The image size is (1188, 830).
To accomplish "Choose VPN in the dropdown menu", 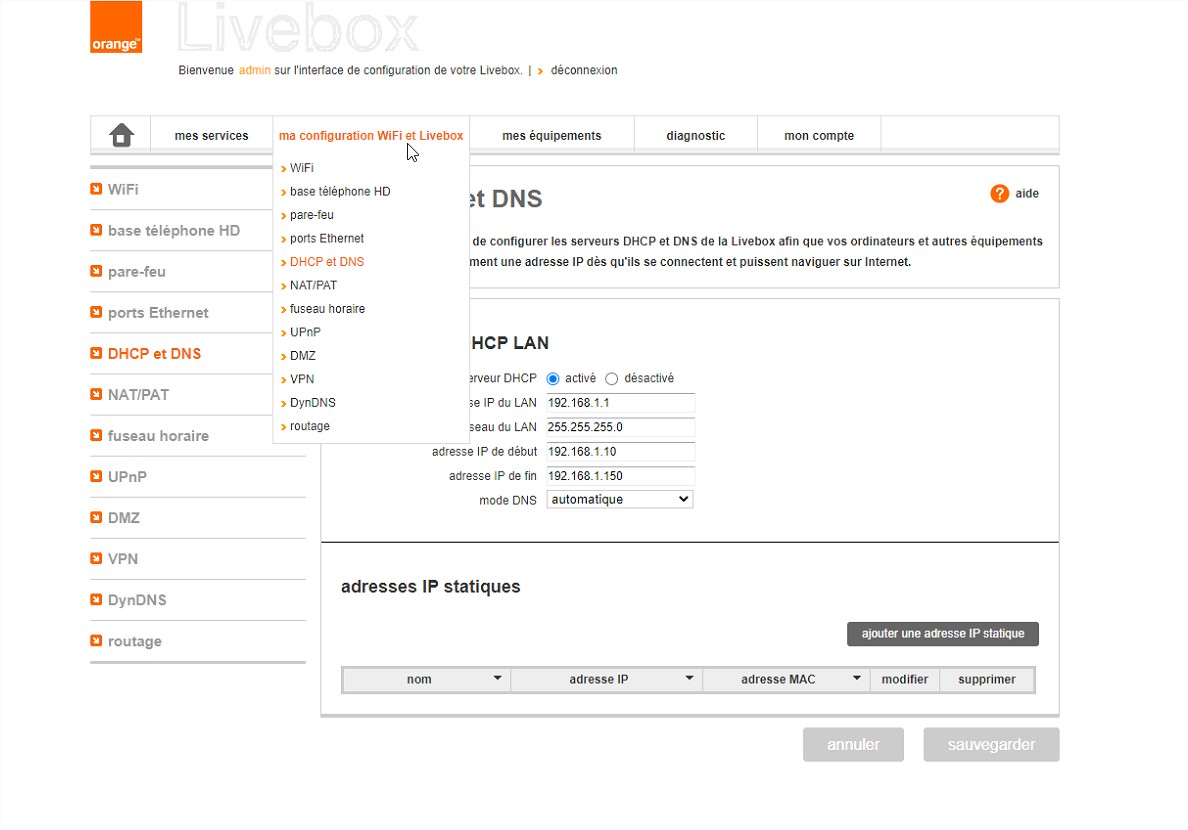I will (302, 379).
